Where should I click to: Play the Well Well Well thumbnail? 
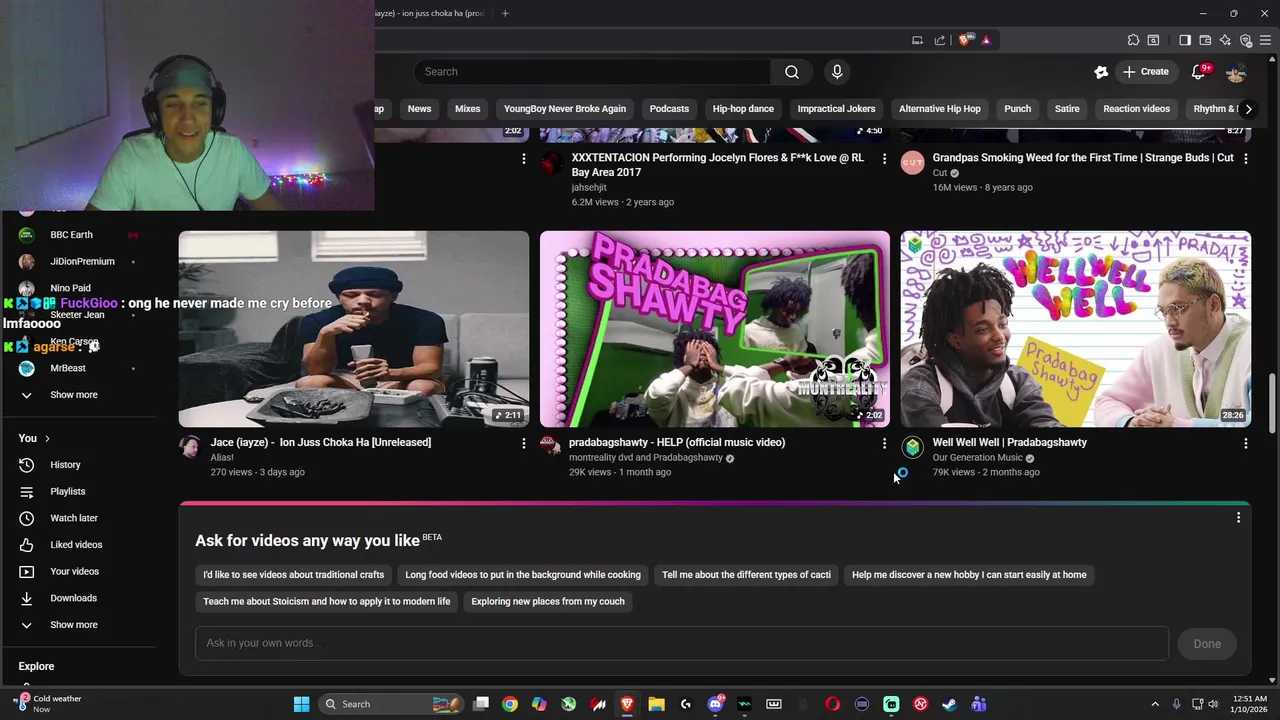[1075, 329]
